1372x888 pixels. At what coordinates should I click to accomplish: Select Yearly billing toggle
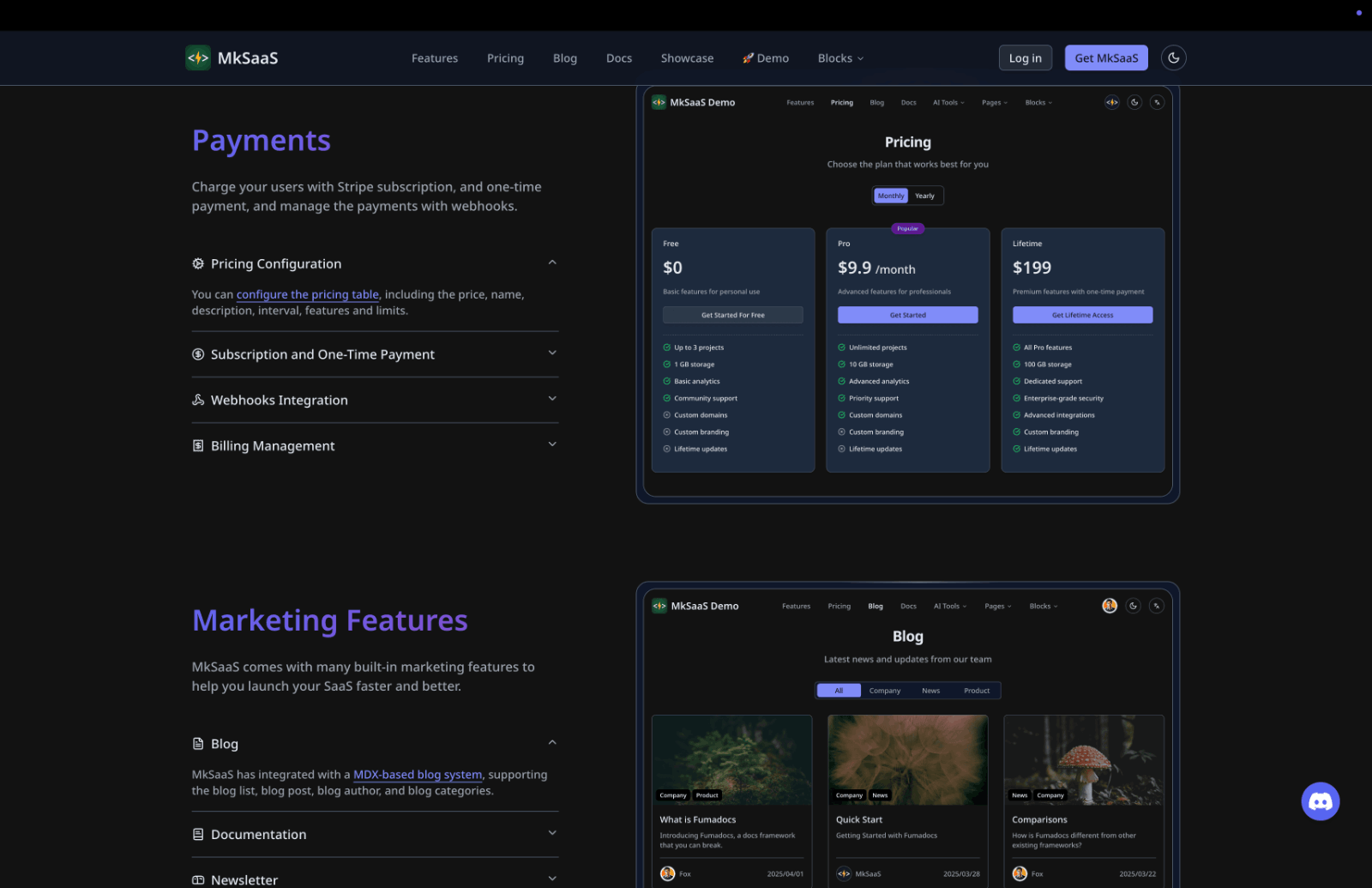click(924, 196)
